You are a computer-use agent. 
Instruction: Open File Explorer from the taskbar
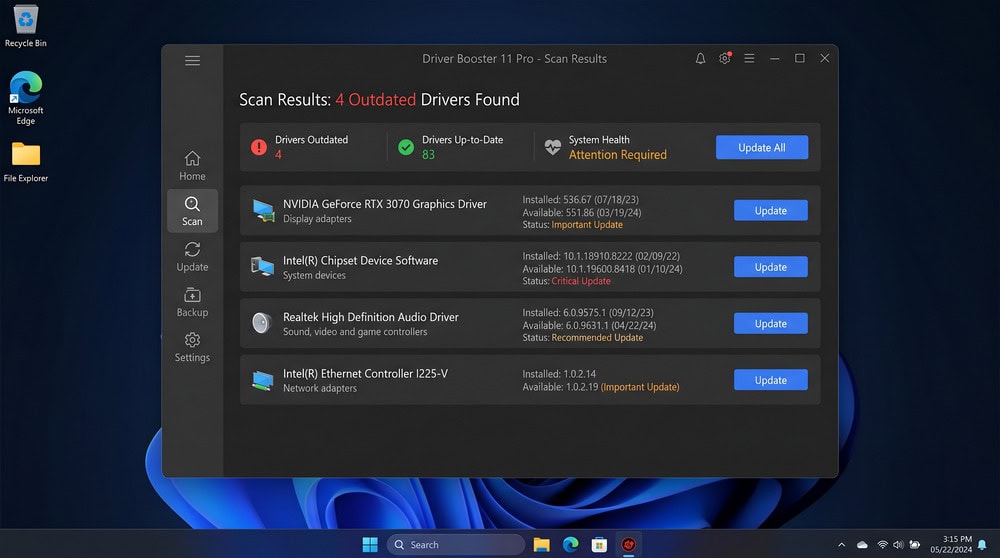point(541,545)
